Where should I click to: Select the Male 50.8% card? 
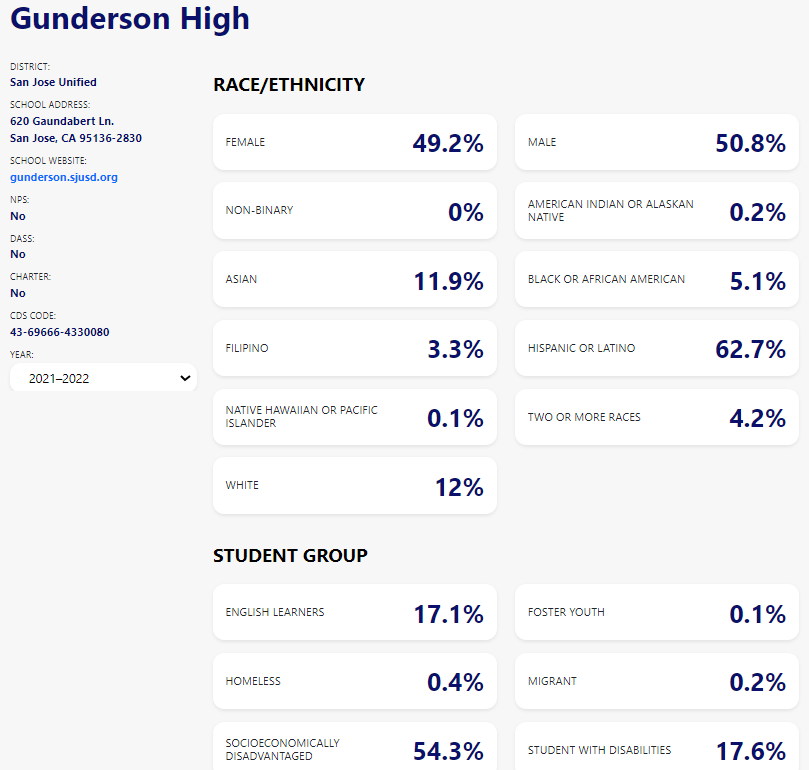pyautogui.click(x=656, y=142)
